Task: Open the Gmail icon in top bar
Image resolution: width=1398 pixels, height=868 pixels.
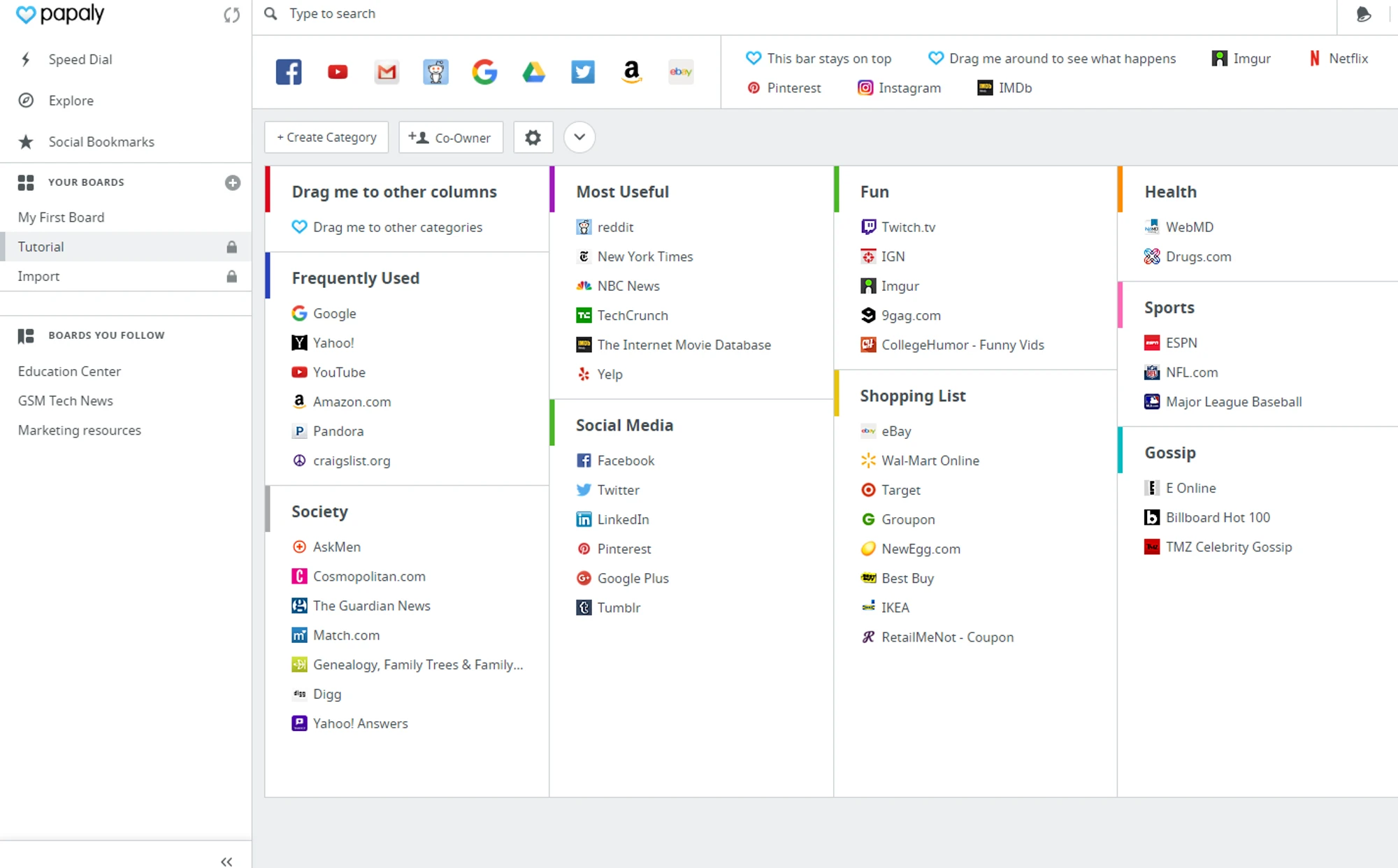Action: pos(387,72)
